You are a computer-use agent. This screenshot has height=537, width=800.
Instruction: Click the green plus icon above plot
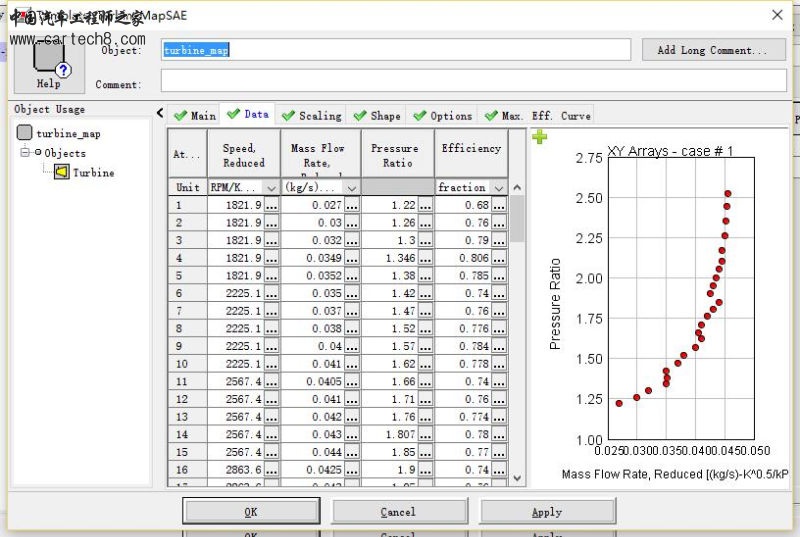[x=539, y=137]
